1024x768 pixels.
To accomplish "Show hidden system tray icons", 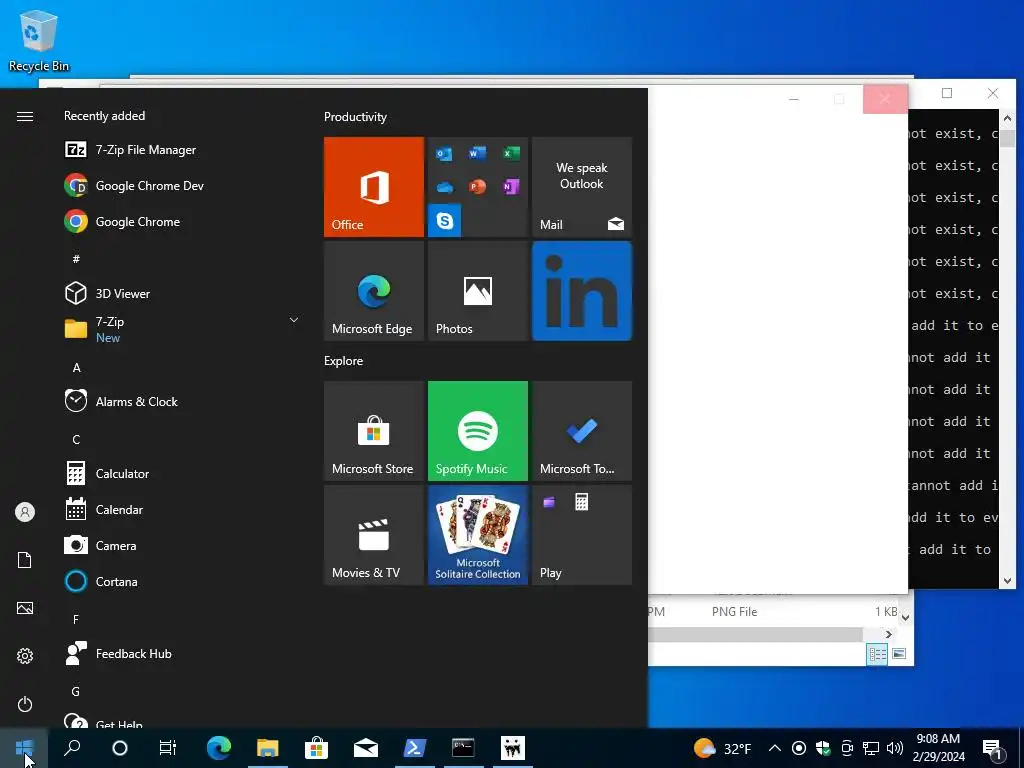I will (775, 748).
